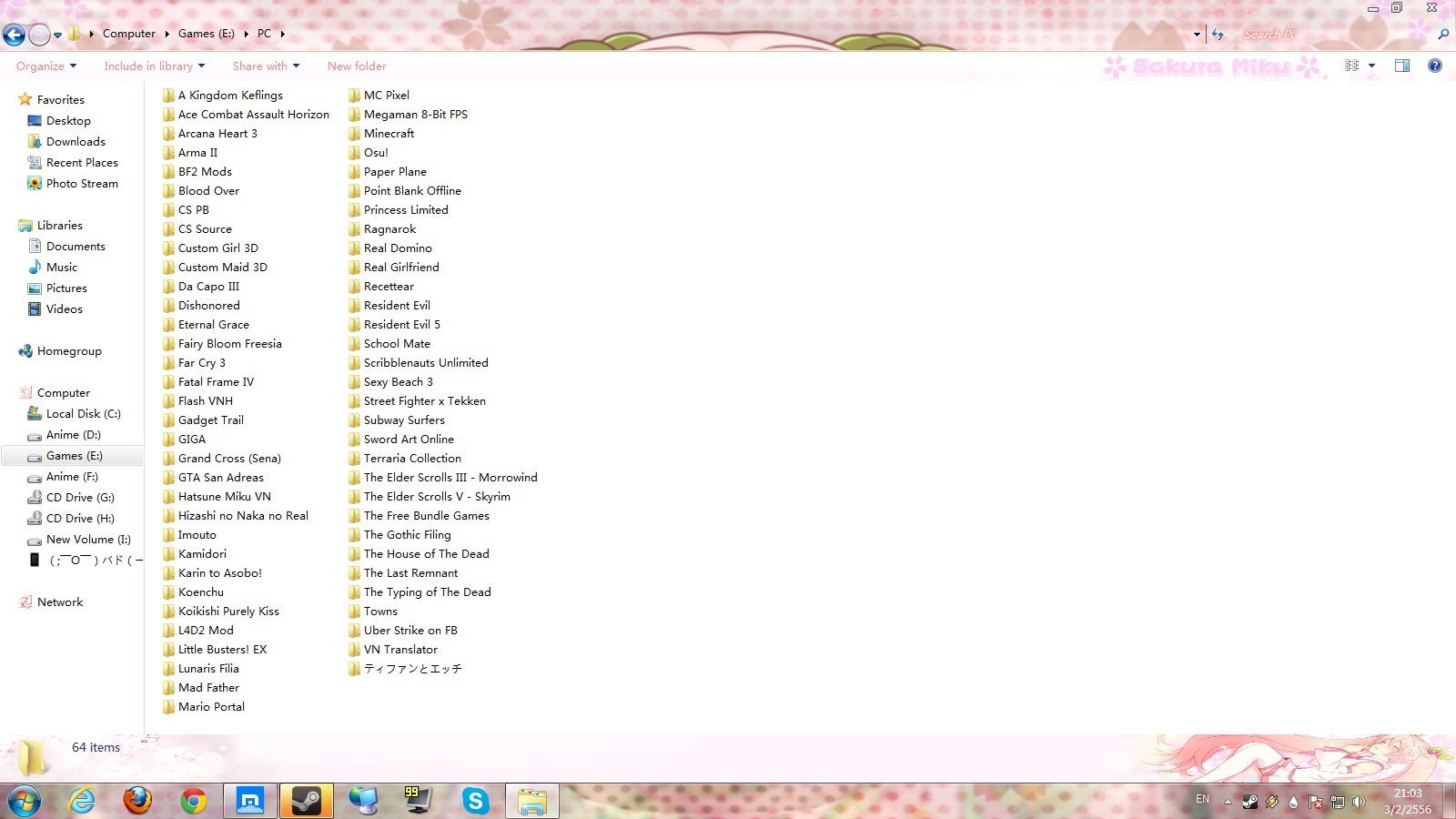Select Favorites in the navigation pane
The width and height of the screenshot is (1456, 819).
(60, 100)
